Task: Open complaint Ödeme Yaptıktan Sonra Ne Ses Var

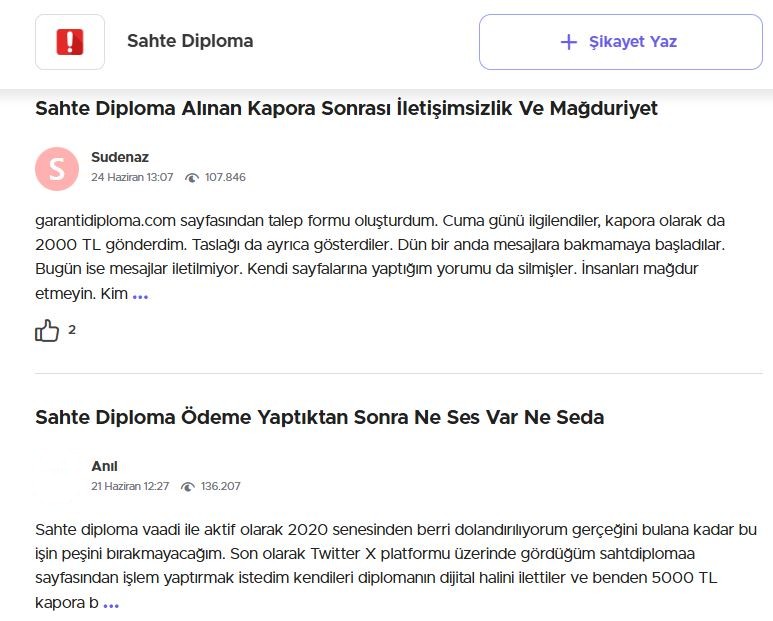Action: coord(319,417)
